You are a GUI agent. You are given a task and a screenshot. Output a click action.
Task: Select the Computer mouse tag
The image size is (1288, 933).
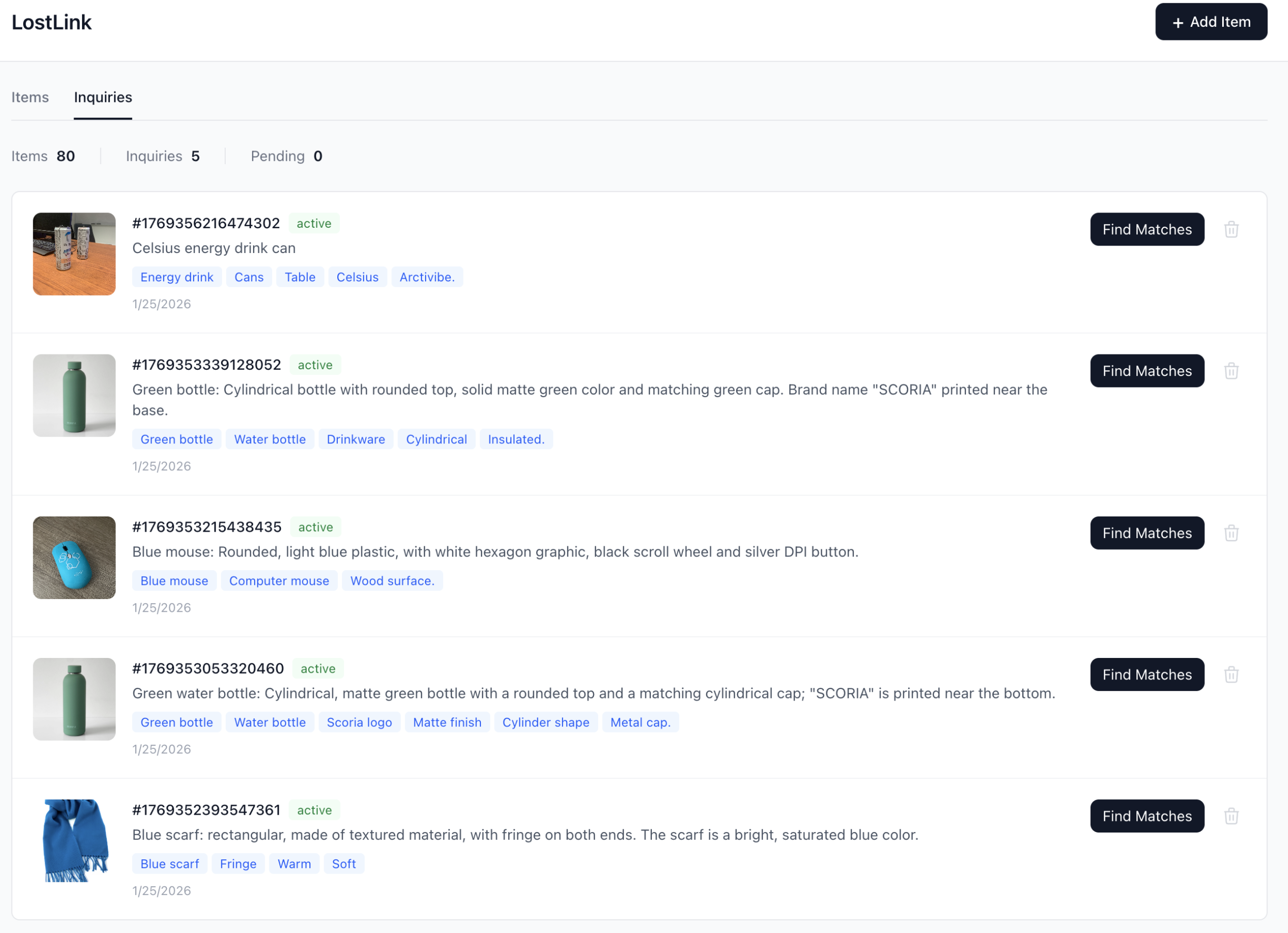279,581
